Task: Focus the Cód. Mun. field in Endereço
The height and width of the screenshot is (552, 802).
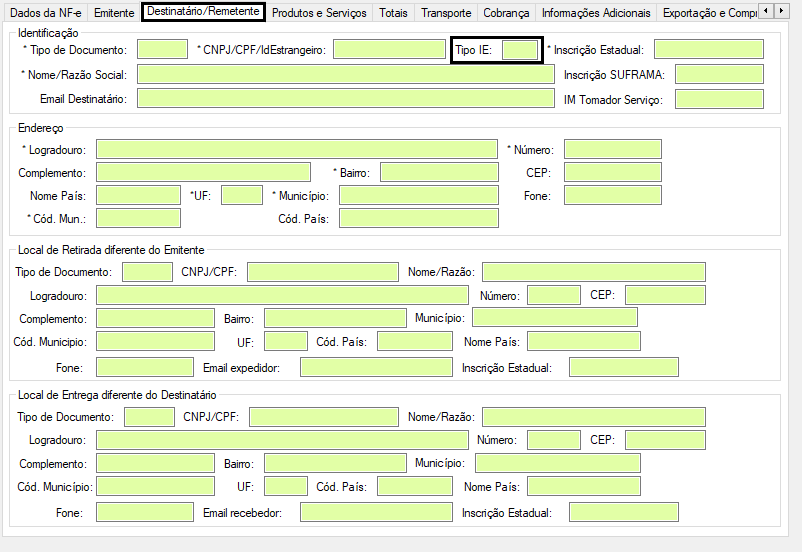Action: [x=138, y=218]
